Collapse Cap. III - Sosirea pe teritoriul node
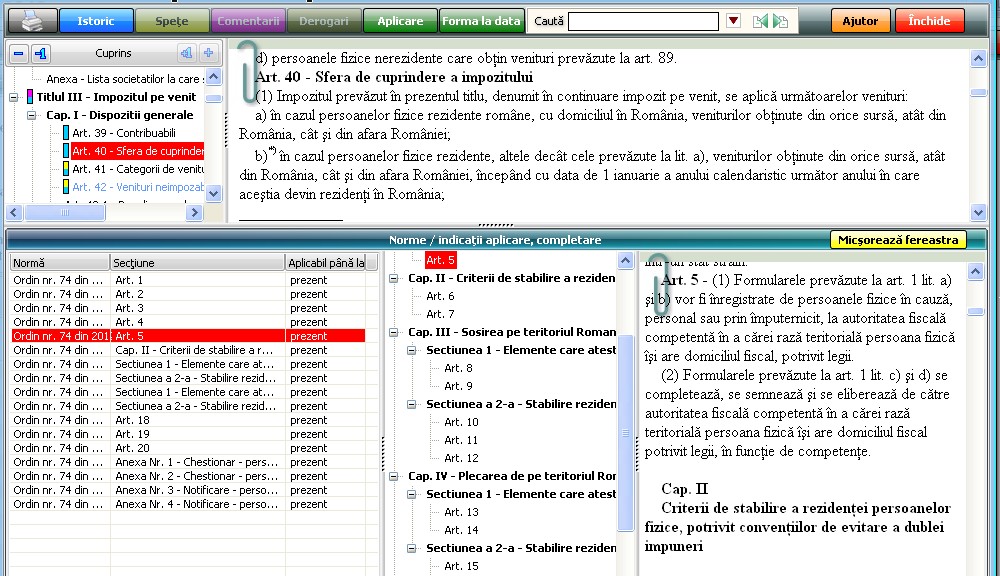Viewport: 1000px width, 576px height. tap(393, 332)
